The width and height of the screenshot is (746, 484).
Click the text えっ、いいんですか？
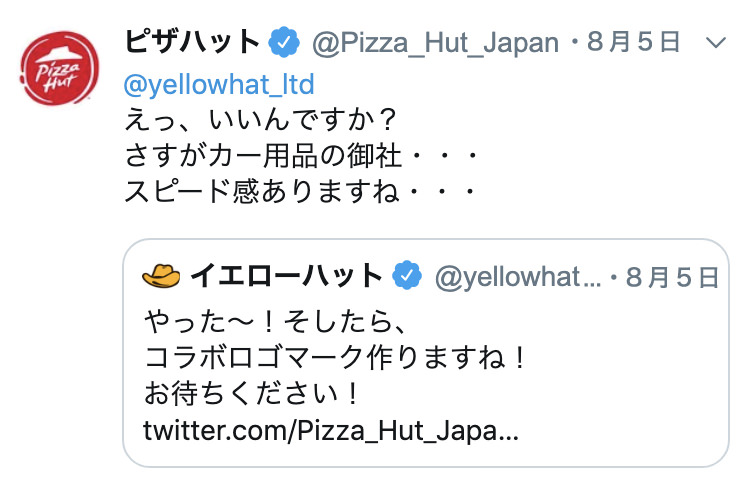pos(261,119)
